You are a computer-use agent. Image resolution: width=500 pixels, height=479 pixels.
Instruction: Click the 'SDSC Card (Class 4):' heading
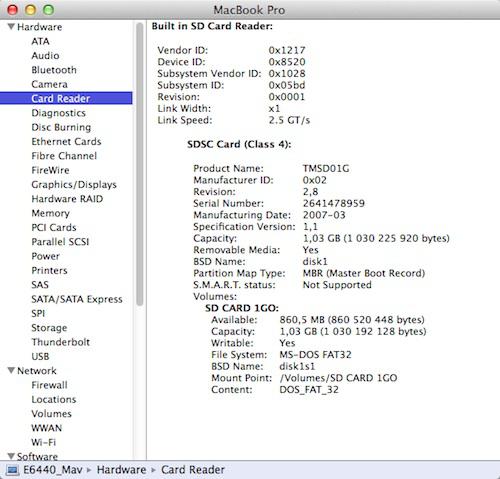[x=239, y=145]
